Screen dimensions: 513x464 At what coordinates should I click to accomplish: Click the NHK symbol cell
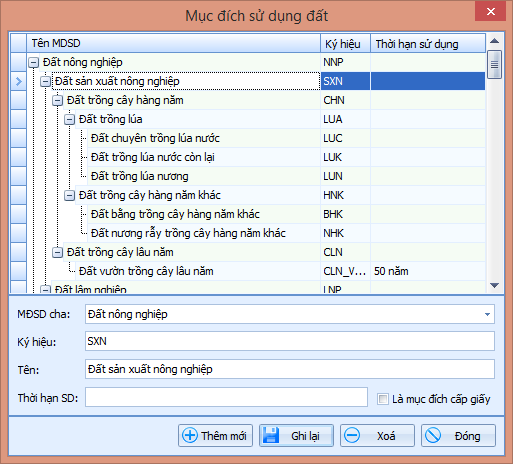point(345,233)
